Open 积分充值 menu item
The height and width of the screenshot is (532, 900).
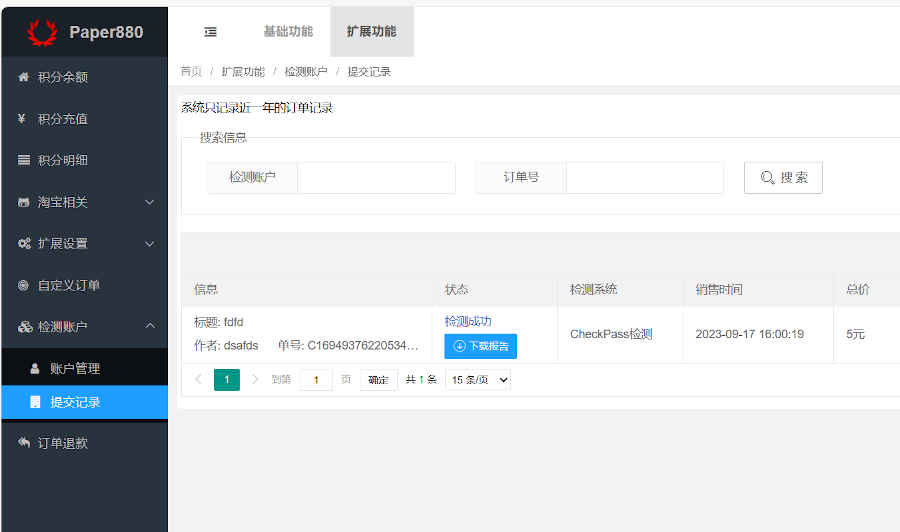click(84, 119)
